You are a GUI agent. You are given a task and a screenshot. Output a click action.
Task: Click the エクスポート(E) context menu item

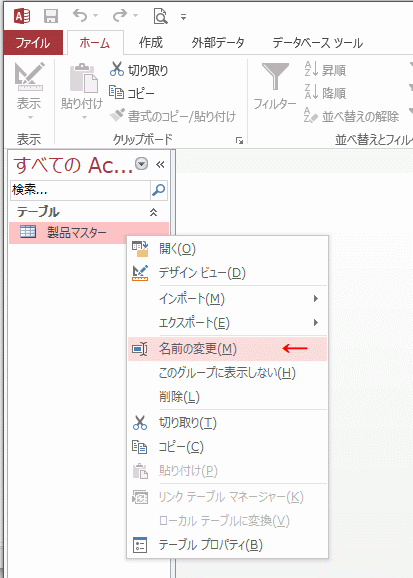(x=228, y=323)
